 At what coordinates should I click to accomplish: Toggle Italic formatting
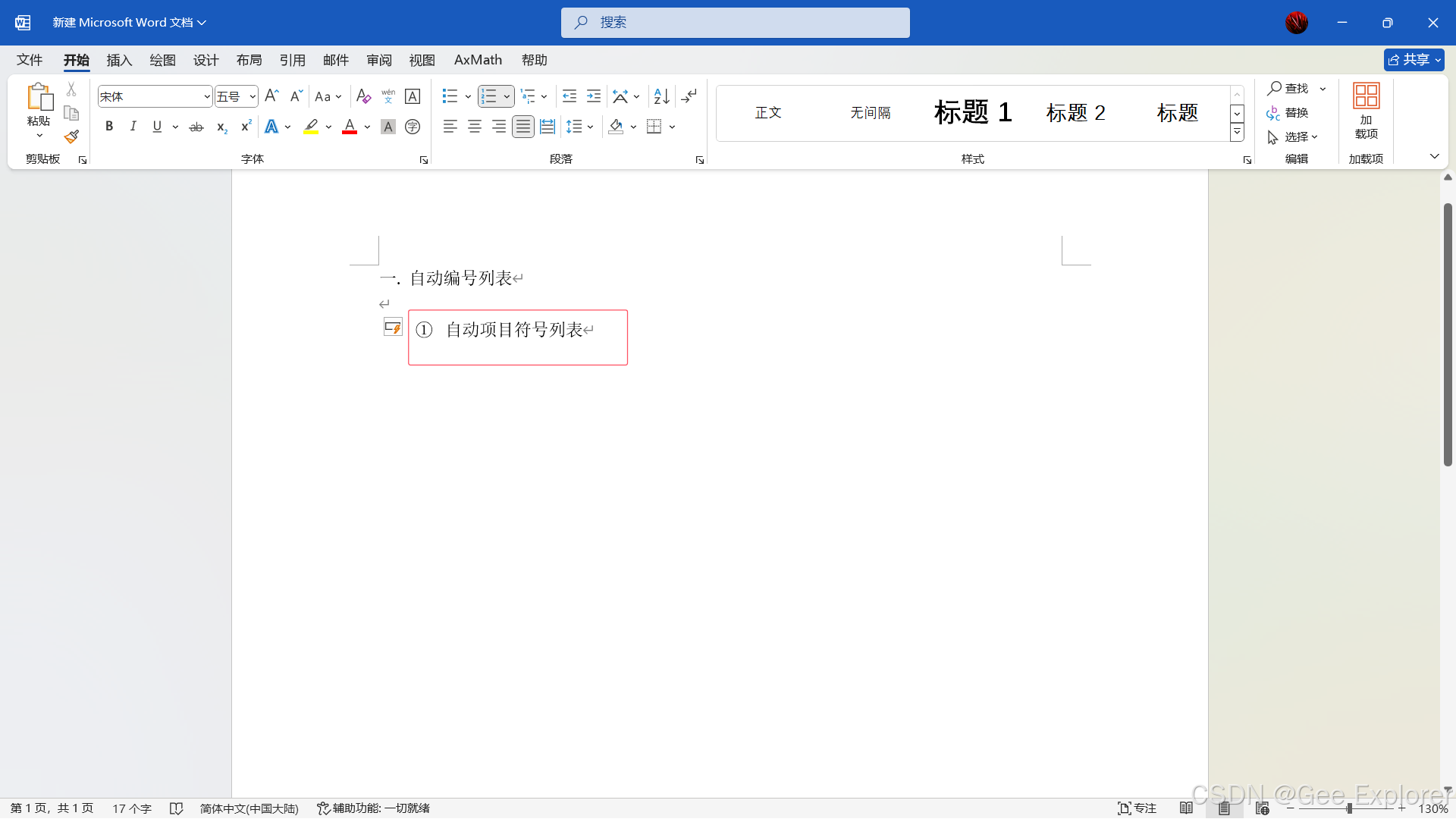[x=133, y=127]
